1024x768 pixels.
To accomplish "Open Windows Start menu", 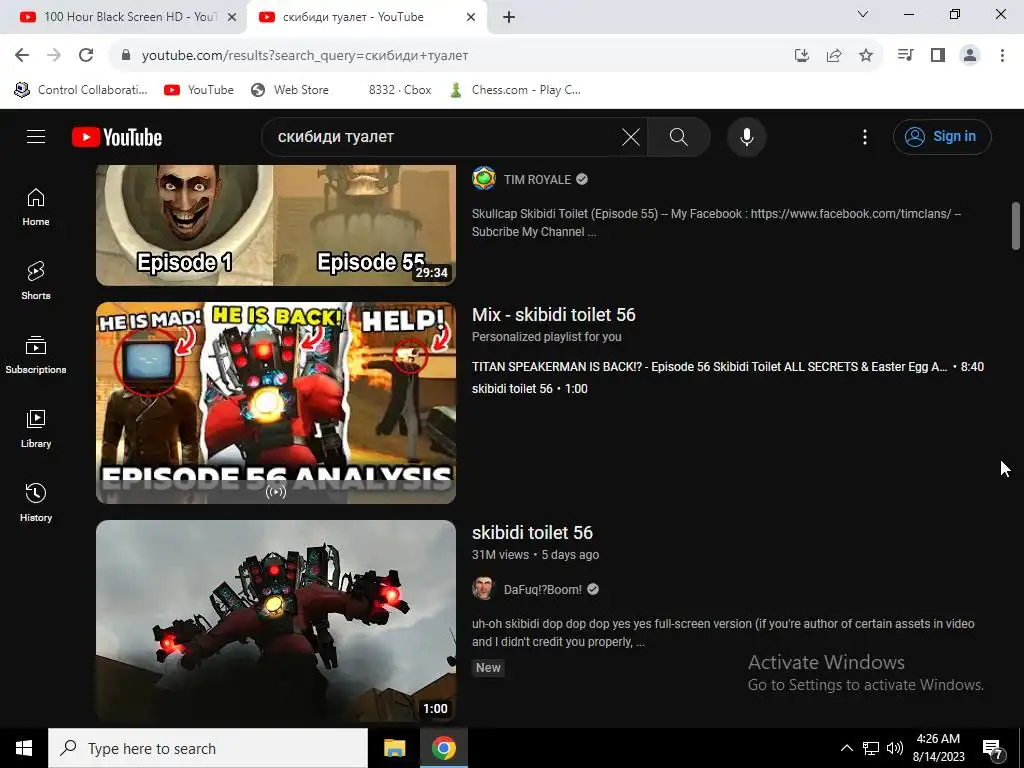I will point(24,748).
